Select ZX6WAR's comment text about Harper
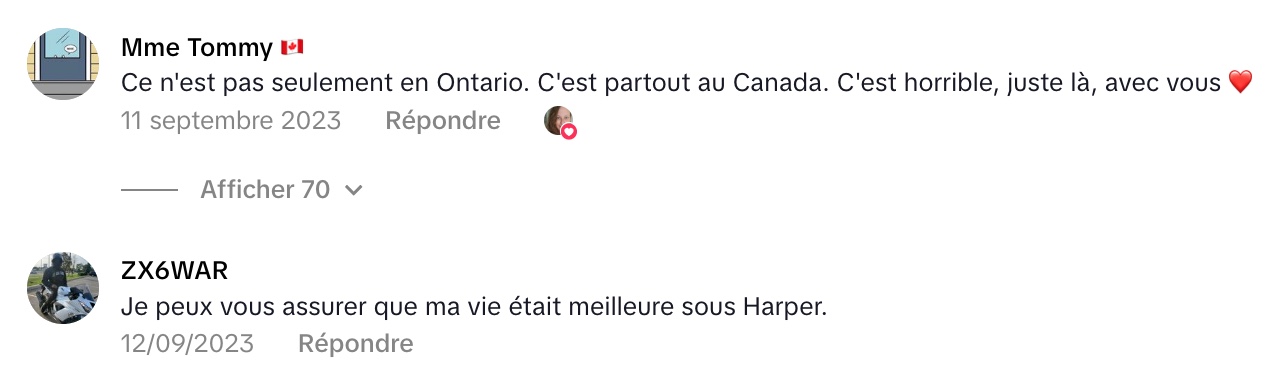 point(474,307)
